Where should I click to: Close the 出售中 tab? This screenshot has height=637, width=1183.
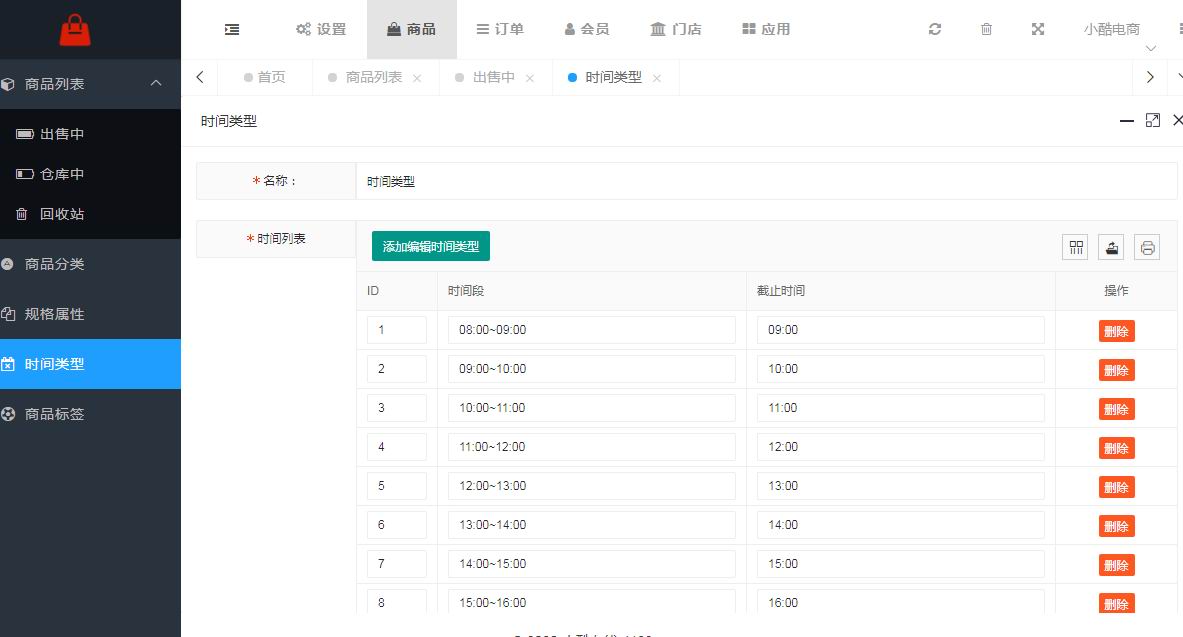[530, 78]
